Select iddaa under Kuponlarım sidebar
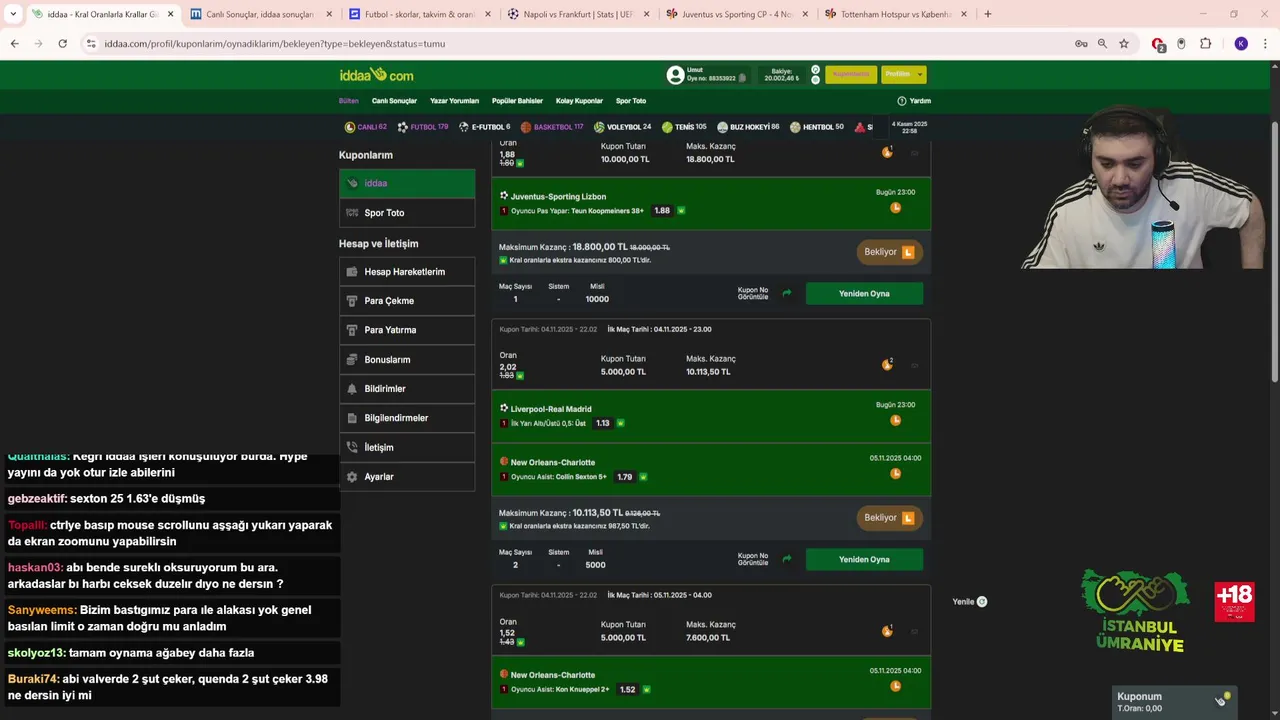1280x720 pixels. point(407,183)
